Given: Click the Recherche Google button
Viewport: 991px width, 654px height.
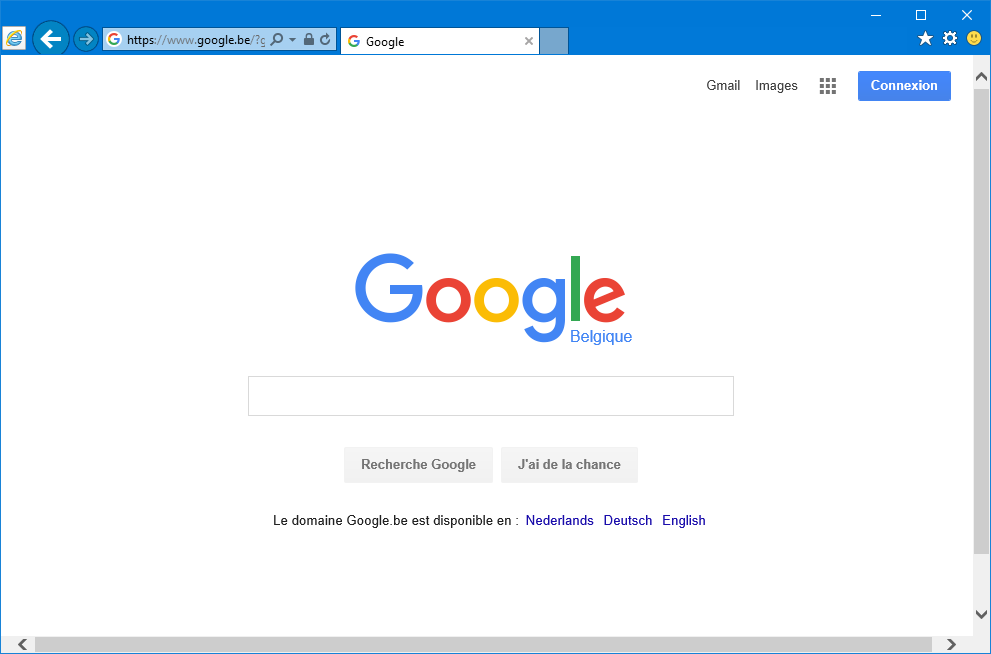Looking at the screenshot, I should 418,464.
